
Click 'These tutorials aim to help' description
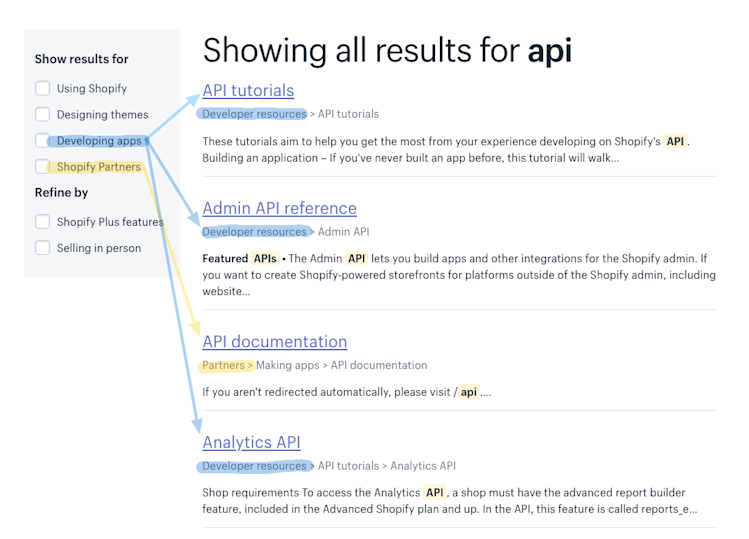click(446, 150)
